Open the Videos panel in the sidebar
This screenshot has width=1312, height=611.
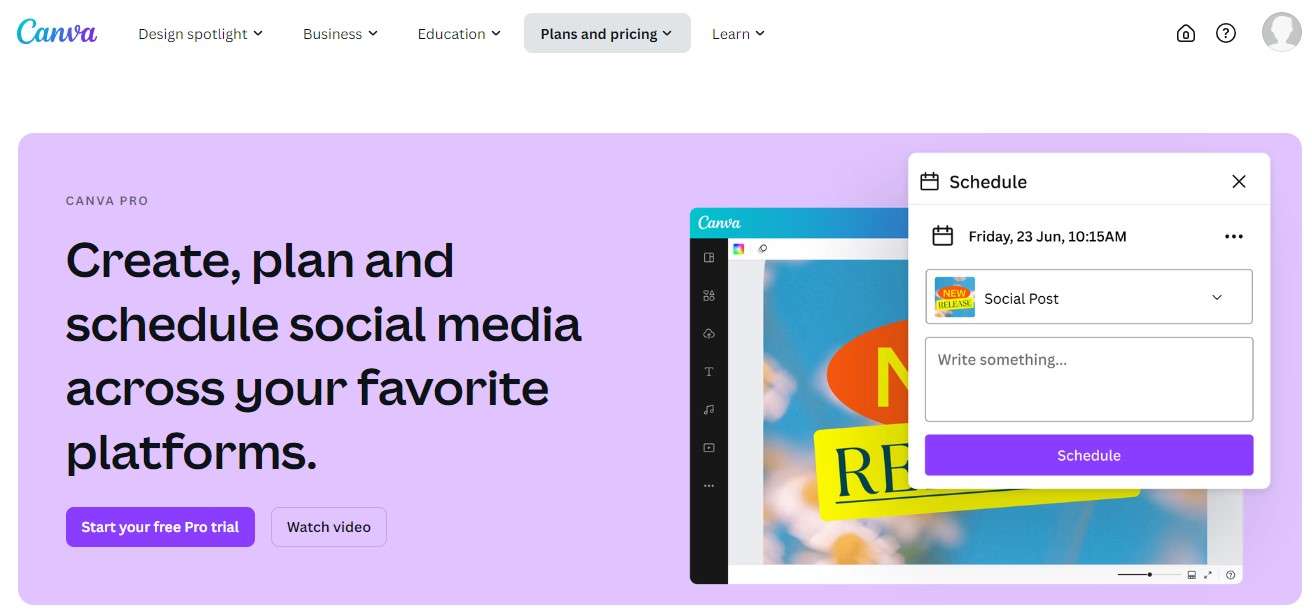708,447
